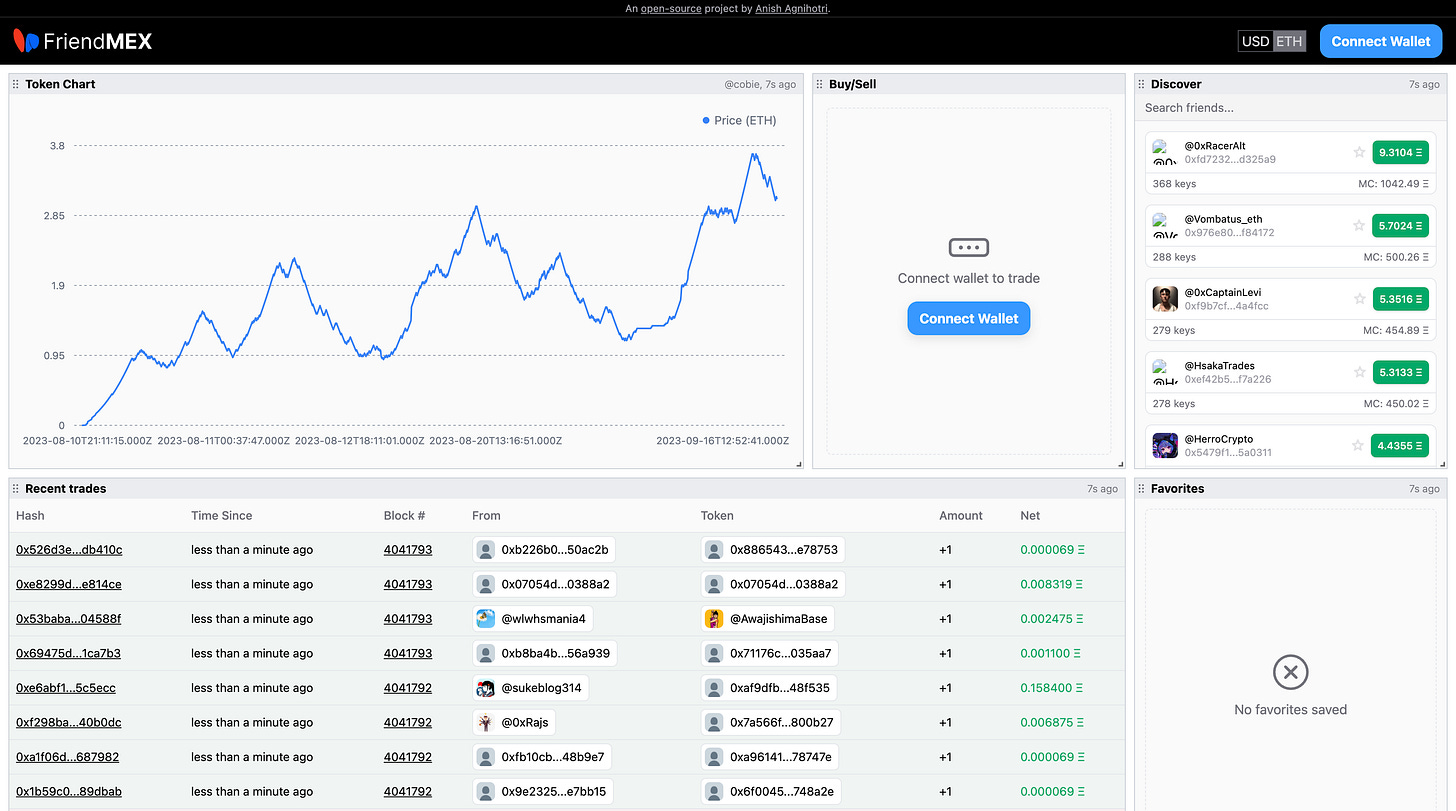
Task: Select token 0x71176c...035aa7
Action: pos(771,653)
